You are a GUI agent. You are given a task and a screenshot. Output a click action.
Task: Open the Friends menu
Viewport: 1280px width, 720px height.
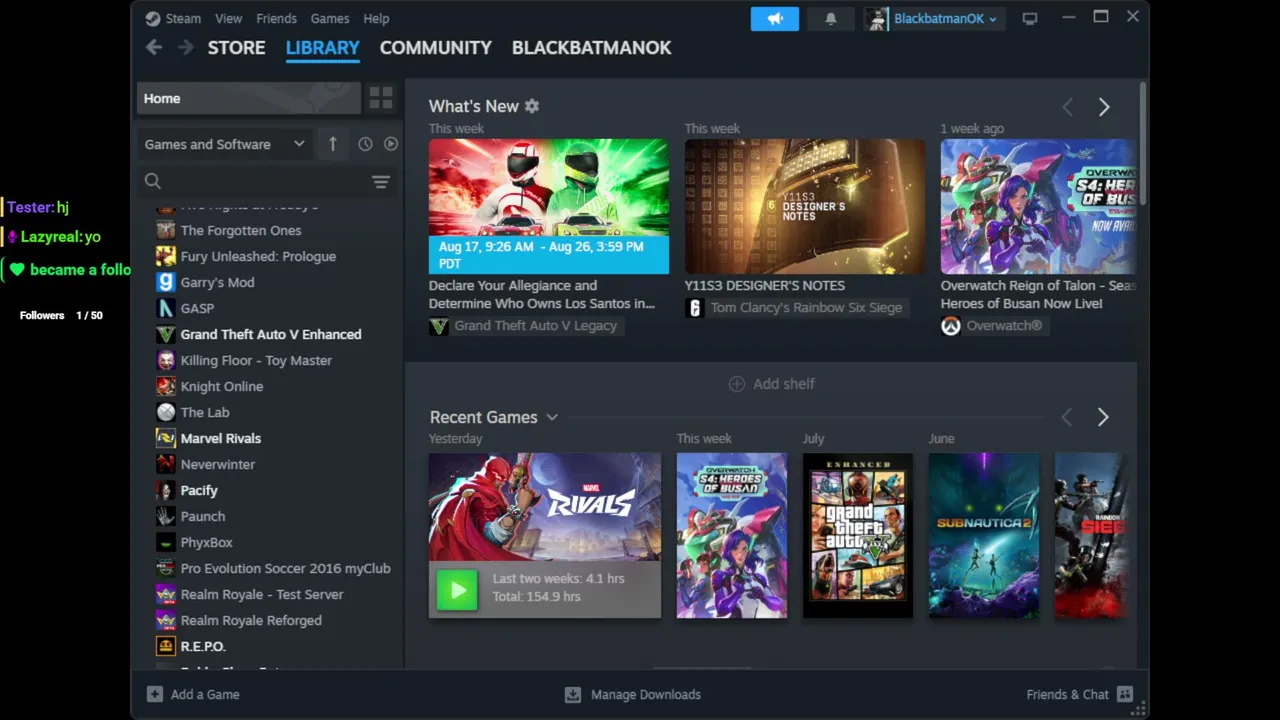coord(276,18)
